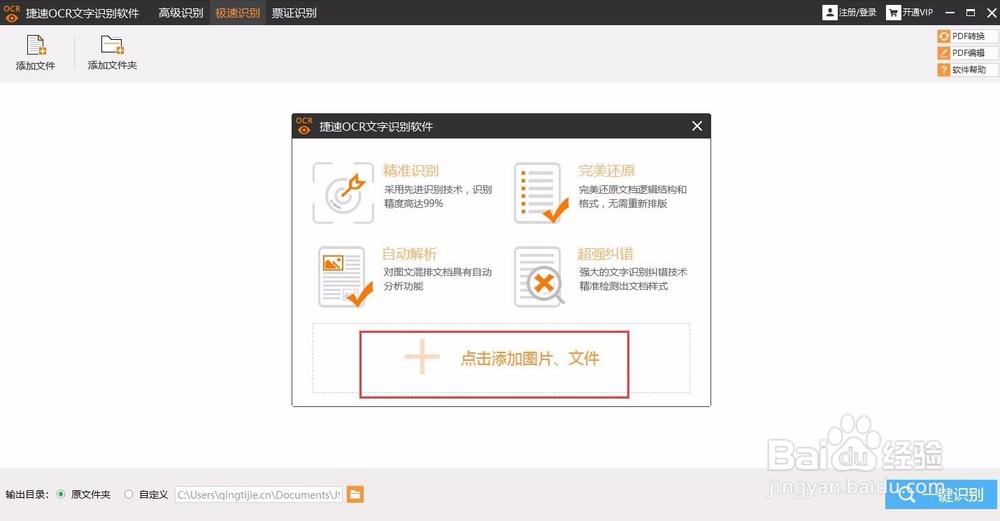Image resolution: width=1000 pixels, height=521 pixels.
Task: Select the 自定义 output radio button
Action: (x=129, y=494)
